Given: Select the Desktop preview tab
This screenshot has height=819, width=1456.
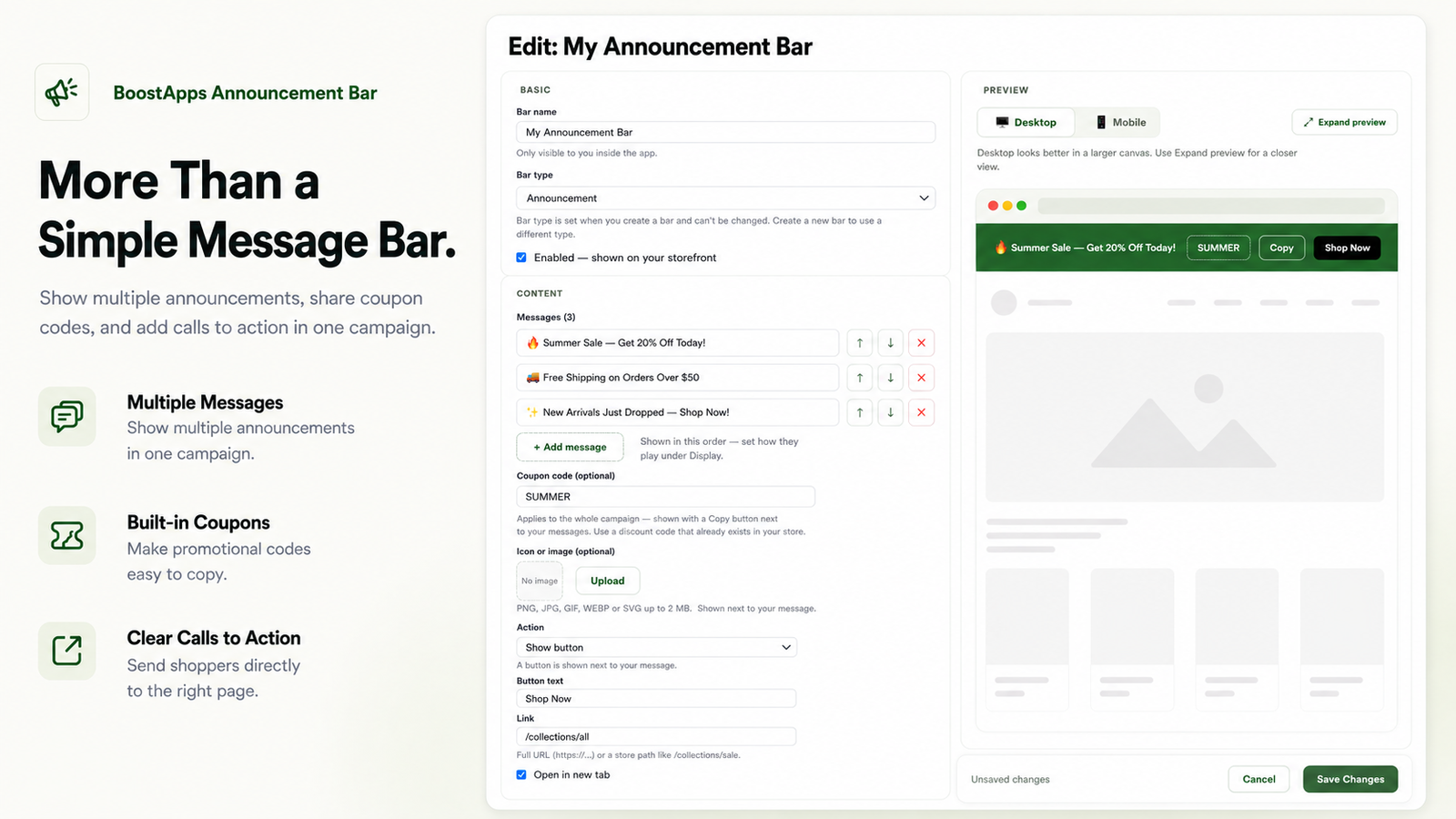Looking at the screenshot, I should [x=1026, y=122].
